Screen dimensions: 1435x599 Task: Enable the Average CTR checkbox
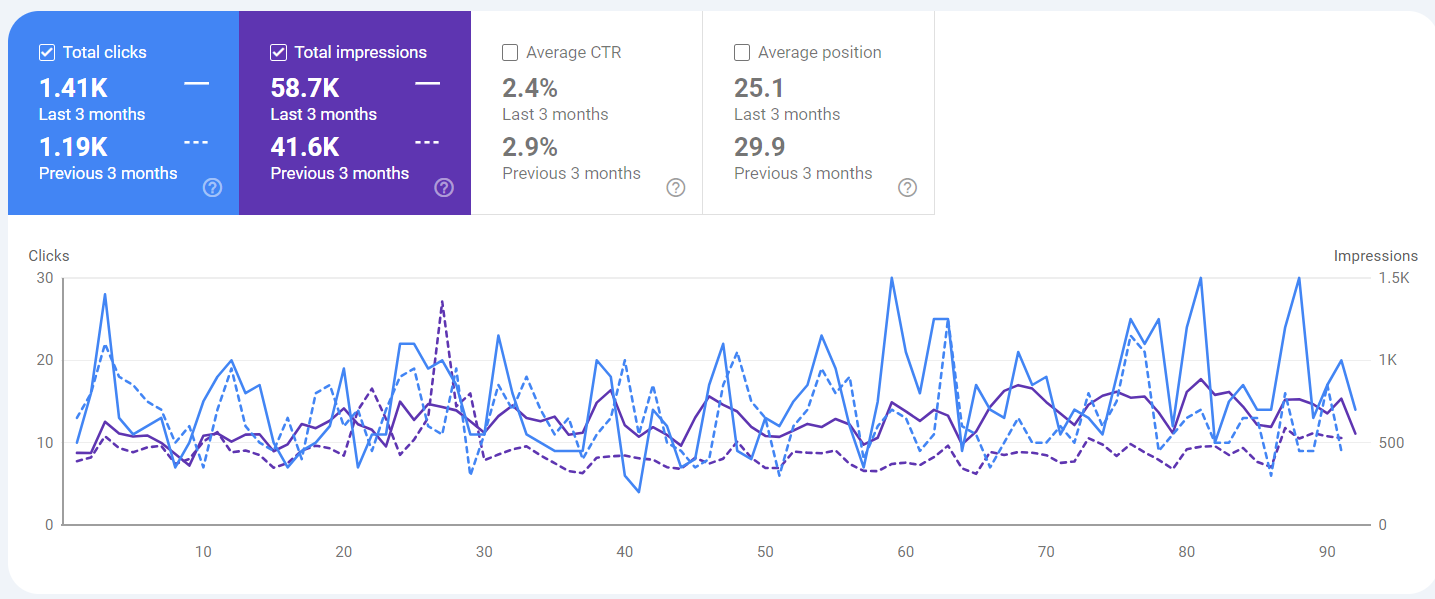pos(510,52)
